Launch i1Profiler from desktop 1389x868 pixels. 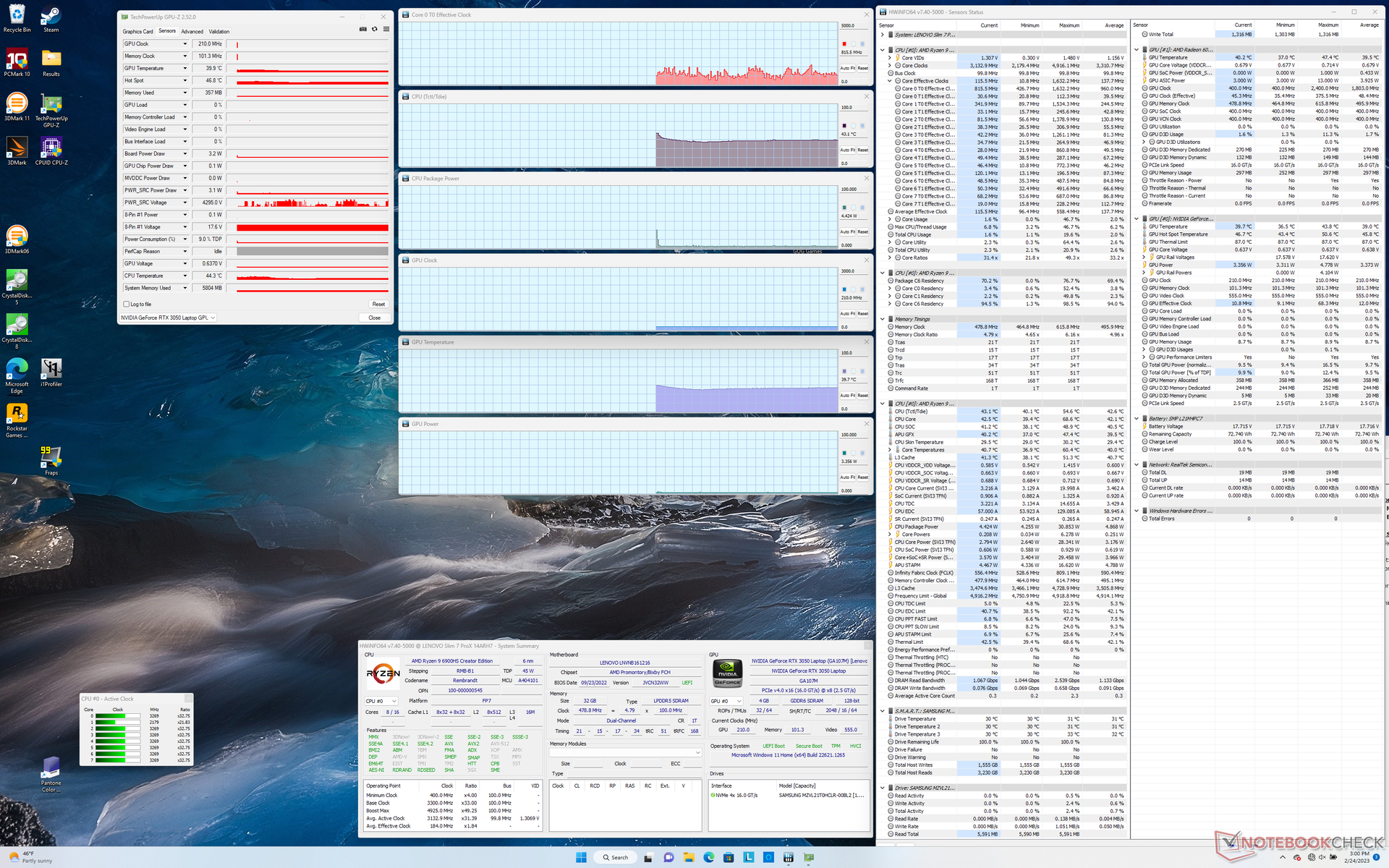(51, 372)
